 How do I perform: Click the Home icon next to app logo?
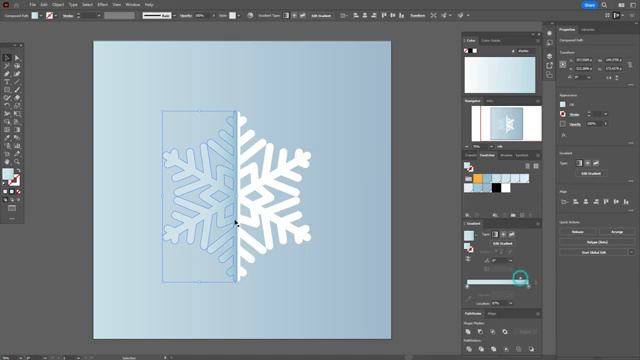coord(16,5)
